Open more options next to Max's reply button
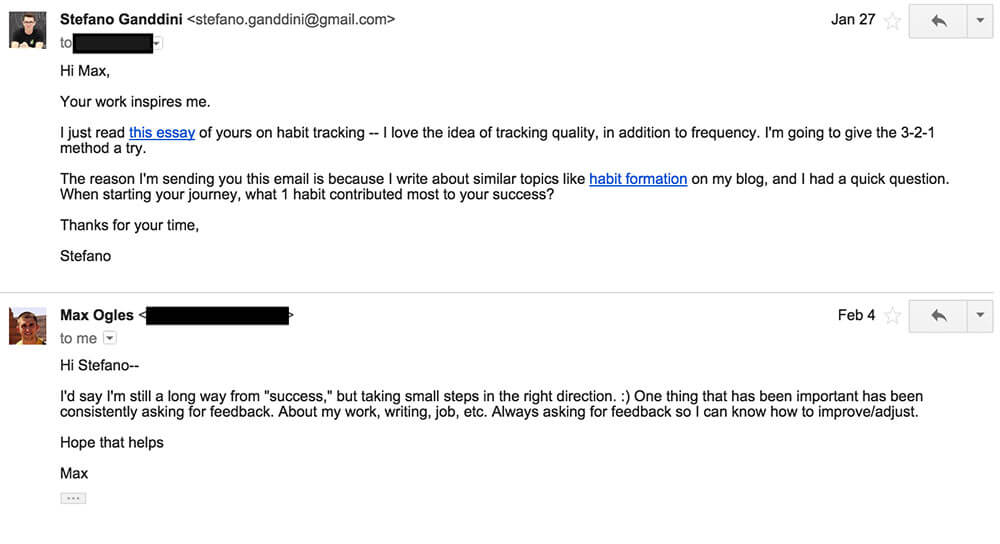Image resolution: width=1000 pixels, height=544 pixels. (x=980, y=316)
